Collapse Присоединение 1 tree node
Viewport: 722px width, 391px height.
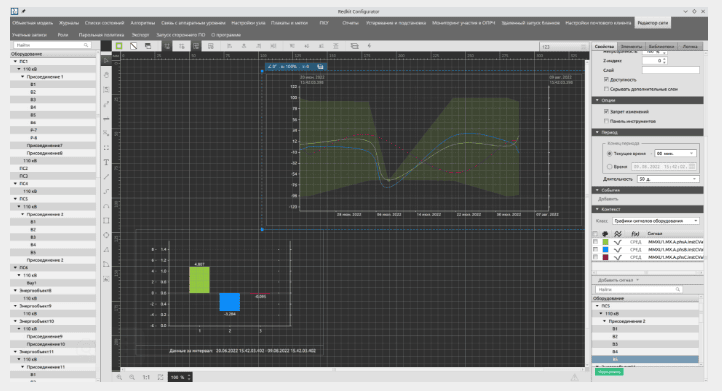click(23, 77)
